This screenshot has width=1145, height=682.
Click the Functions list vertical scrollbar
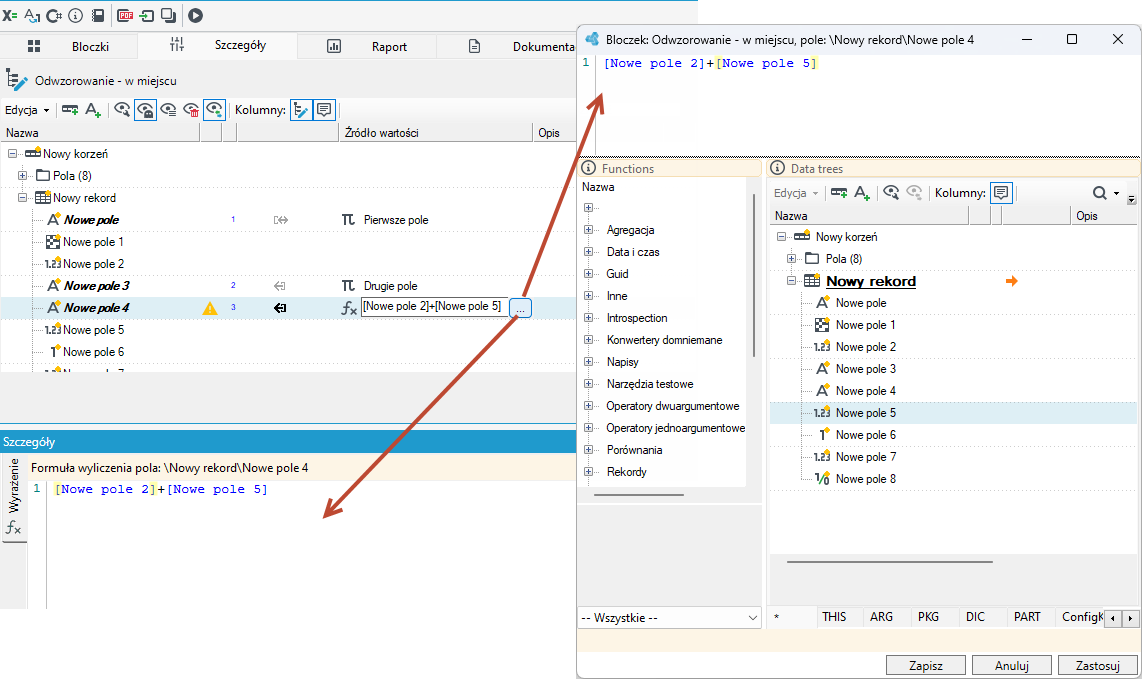[754, 275]
